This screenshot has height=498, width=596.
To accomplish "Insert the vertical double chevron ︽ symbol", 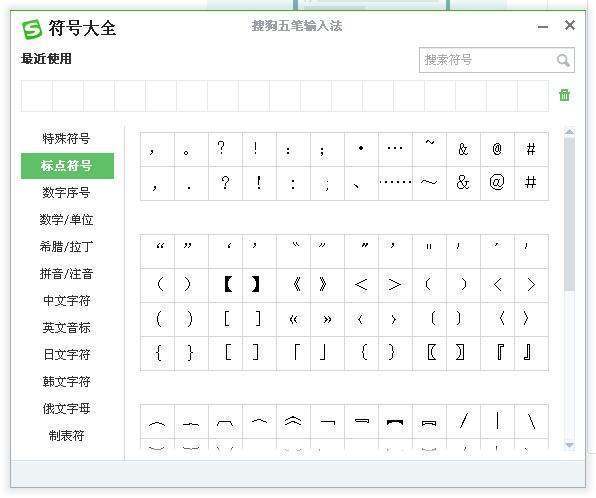I will (x=293, y=421).
